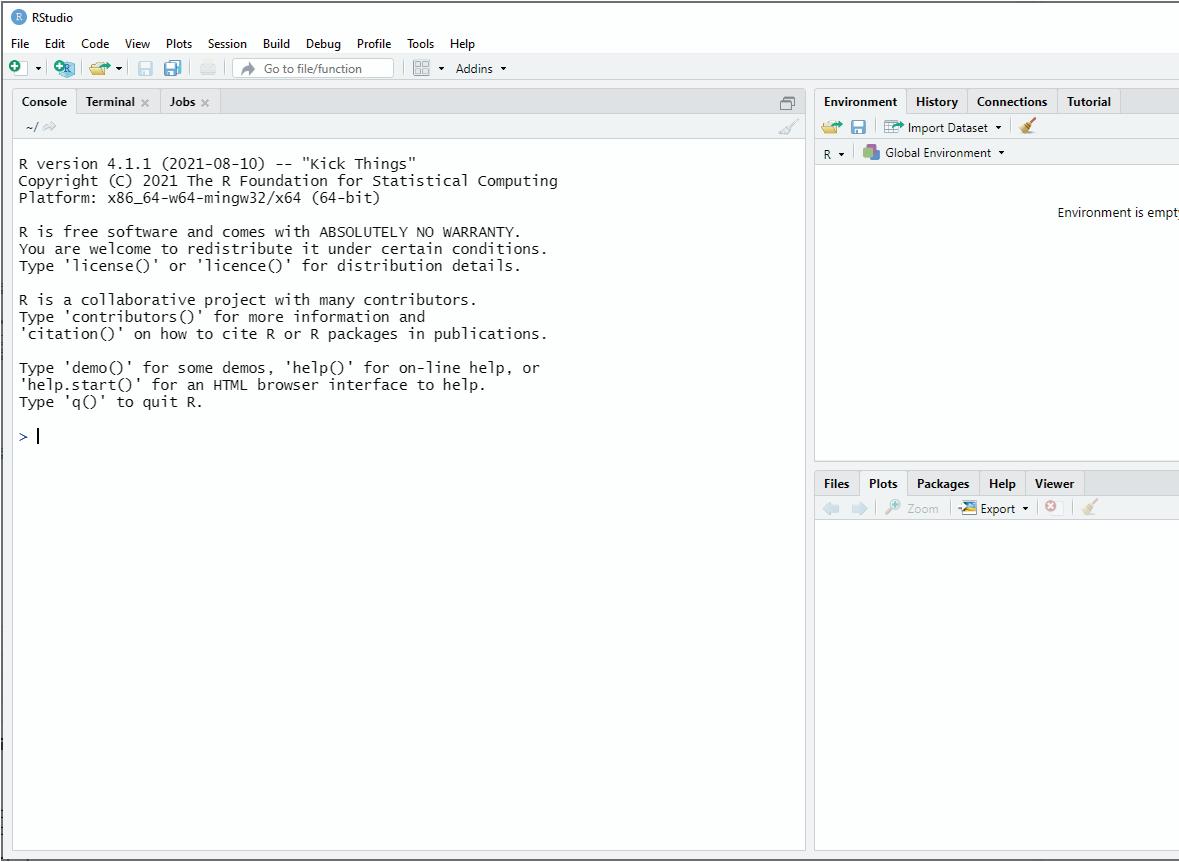Click the Zoom plot button
Screen dimensions: 1179x862
pyautogui.click(x=911, y=508)
